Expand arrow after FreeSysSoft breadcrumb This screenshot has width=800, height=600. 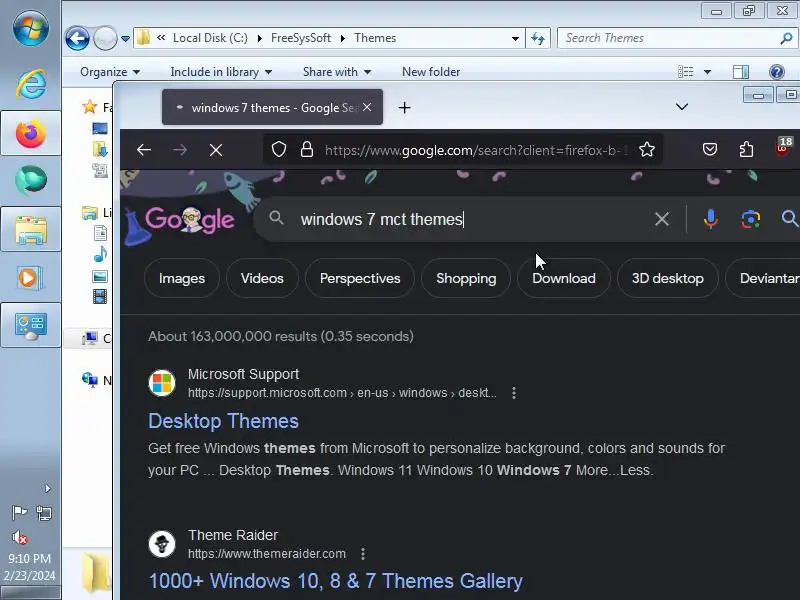(342, 38)
